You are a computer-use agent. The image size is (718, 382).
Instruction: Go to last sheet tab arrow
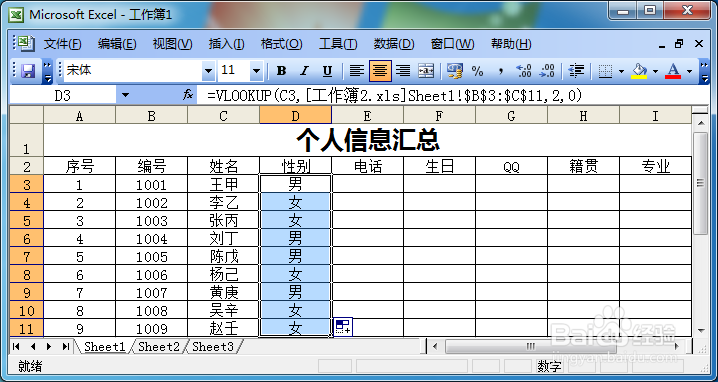pyautogui.click(x=65, y=346)
